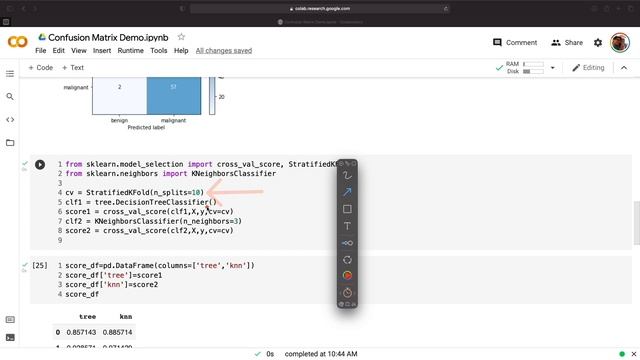Screen dimensions: 640x360
Task: Open the Help menu
Action: (x=181, y=51)
